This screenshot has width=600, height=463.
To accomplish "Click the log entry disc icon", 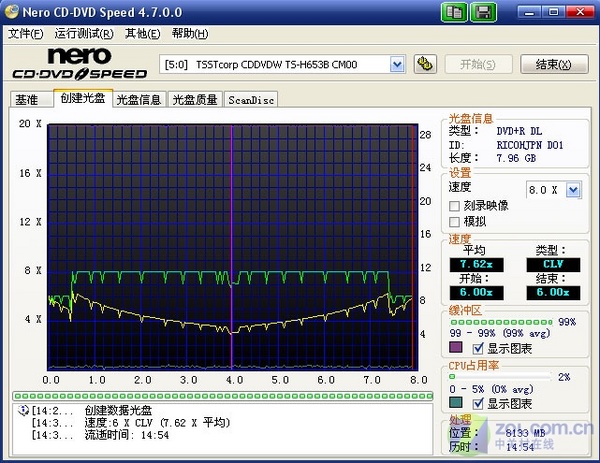I will click(23, 410).
